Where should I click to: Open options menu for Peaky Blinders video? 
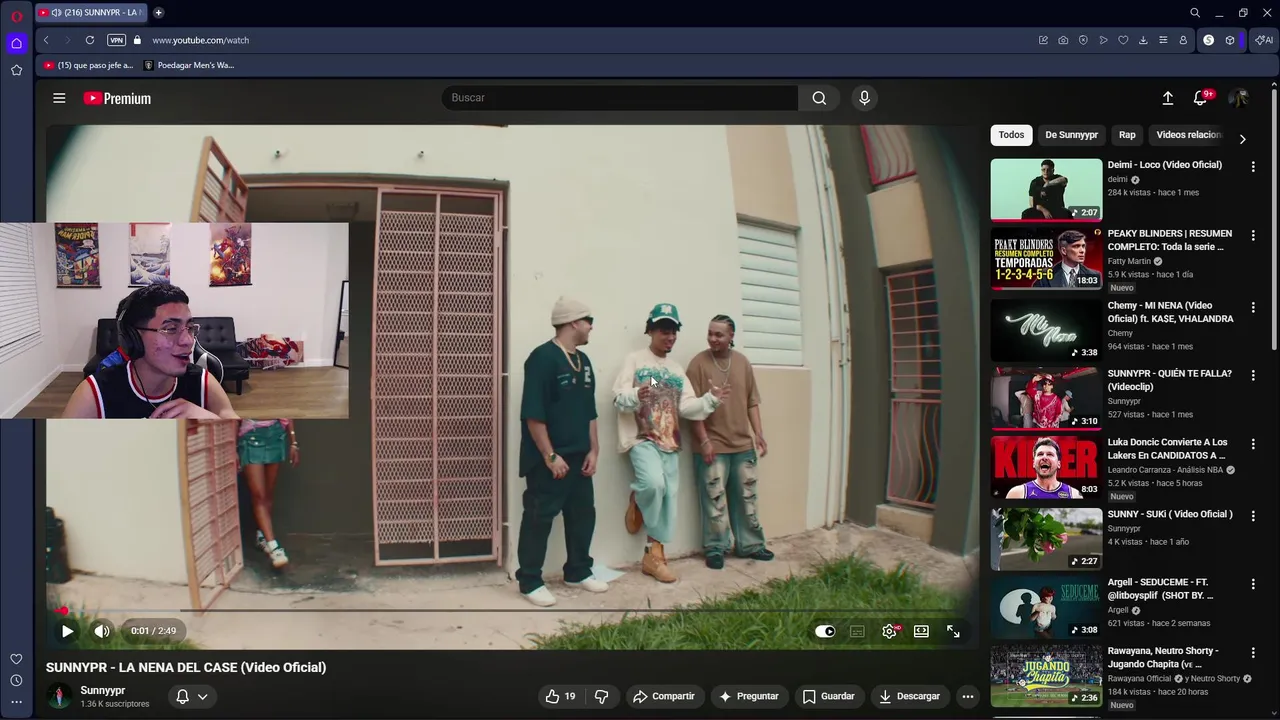pyautogui.click(x=1253, y=235)
